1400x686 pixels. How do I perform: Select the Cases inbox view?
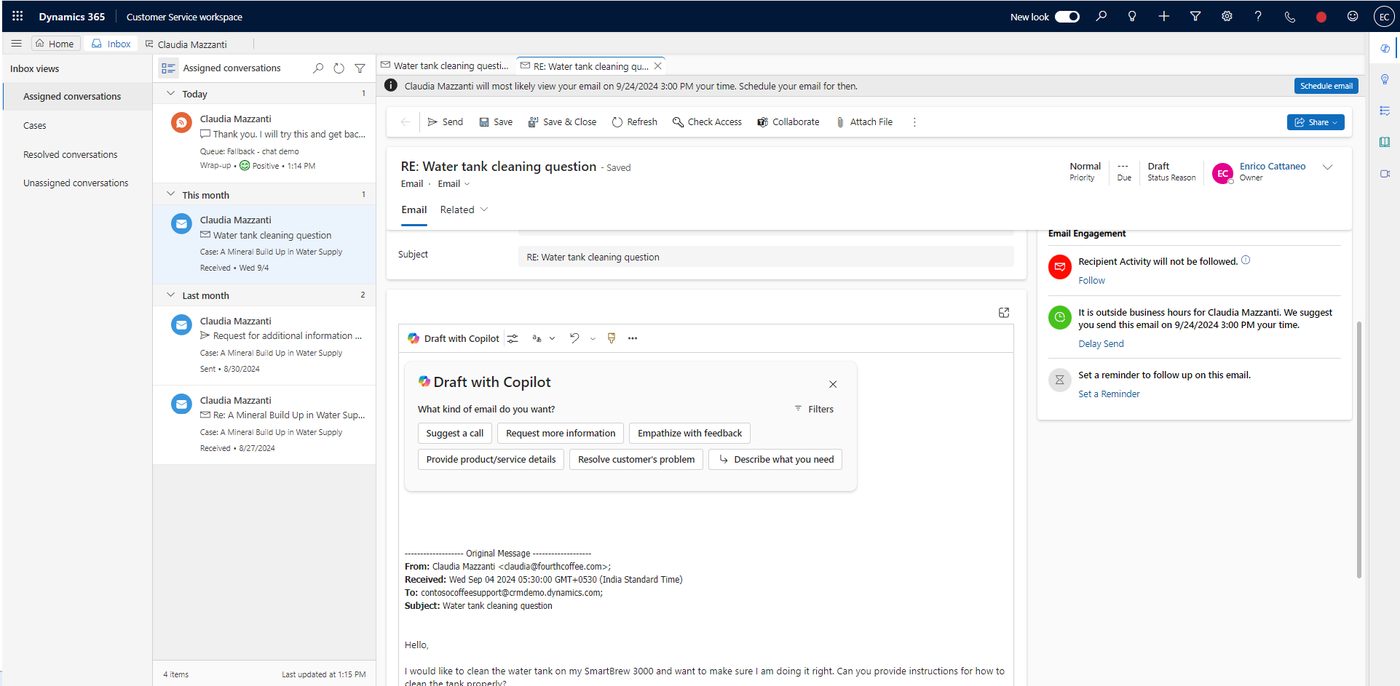76,126
